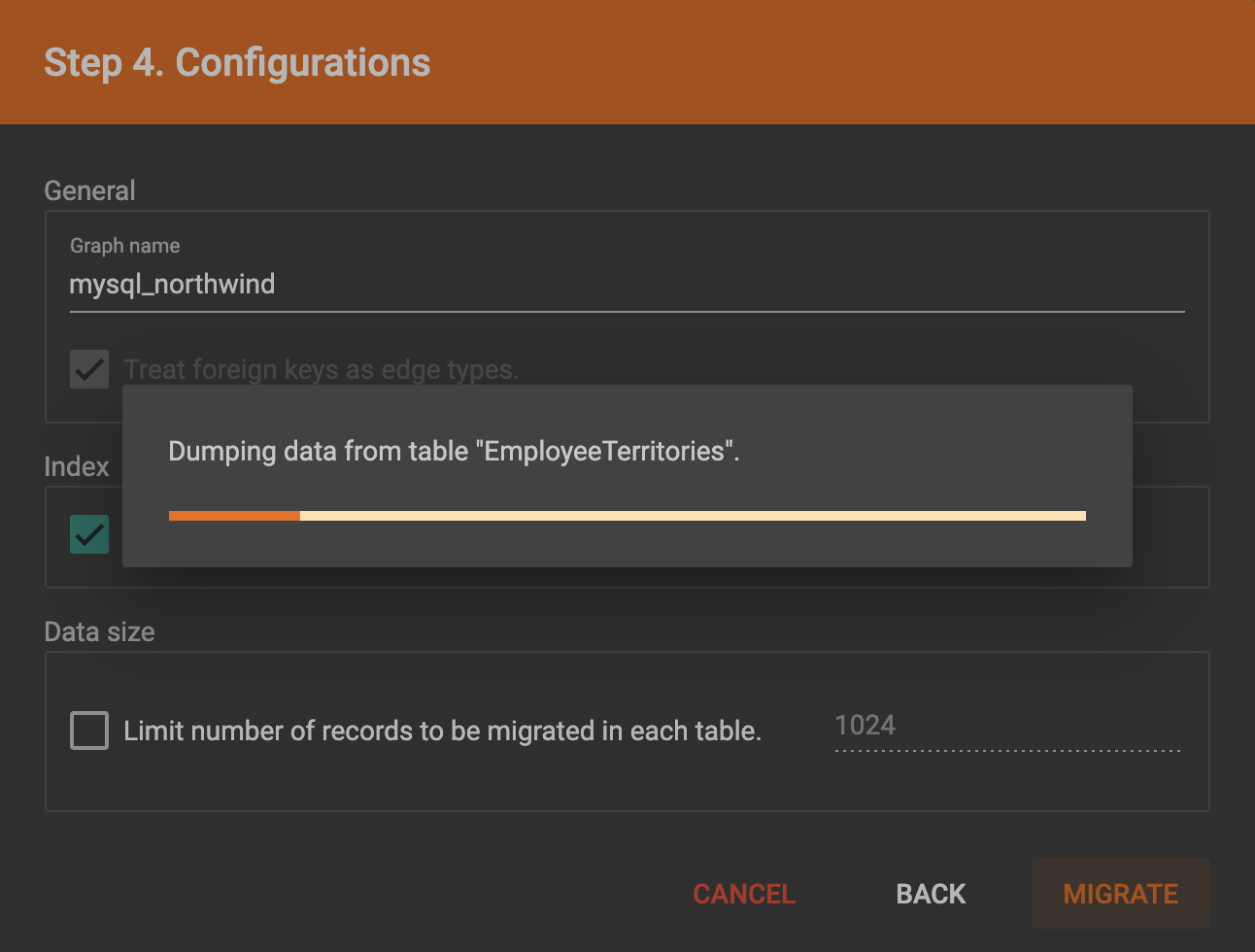The height and width of the screenshot is (952, 1255).
Task: Enable "Limit number of records to be migrated"
Action: 88,731
